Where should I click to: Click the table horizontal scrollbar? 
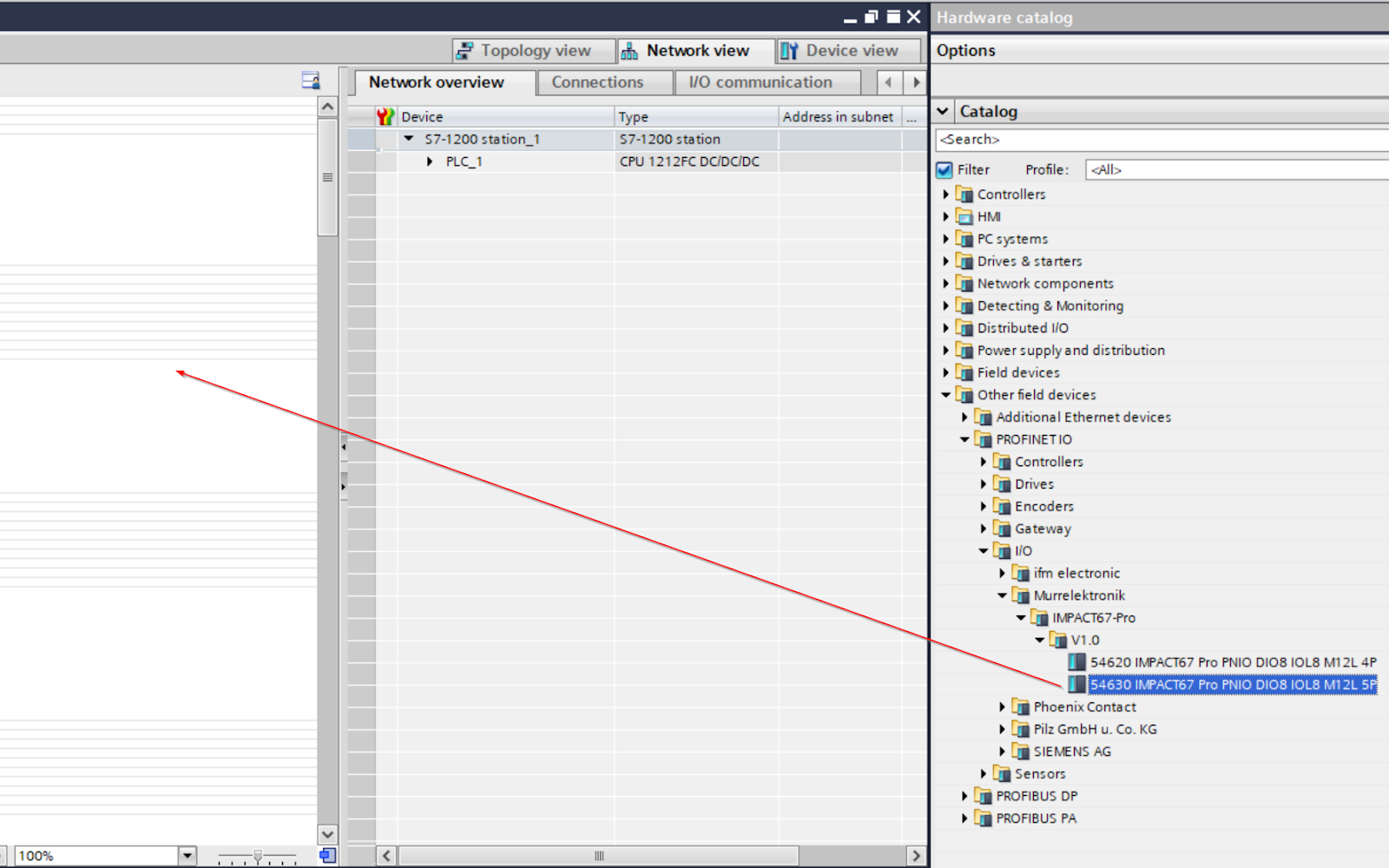point(598,856)
